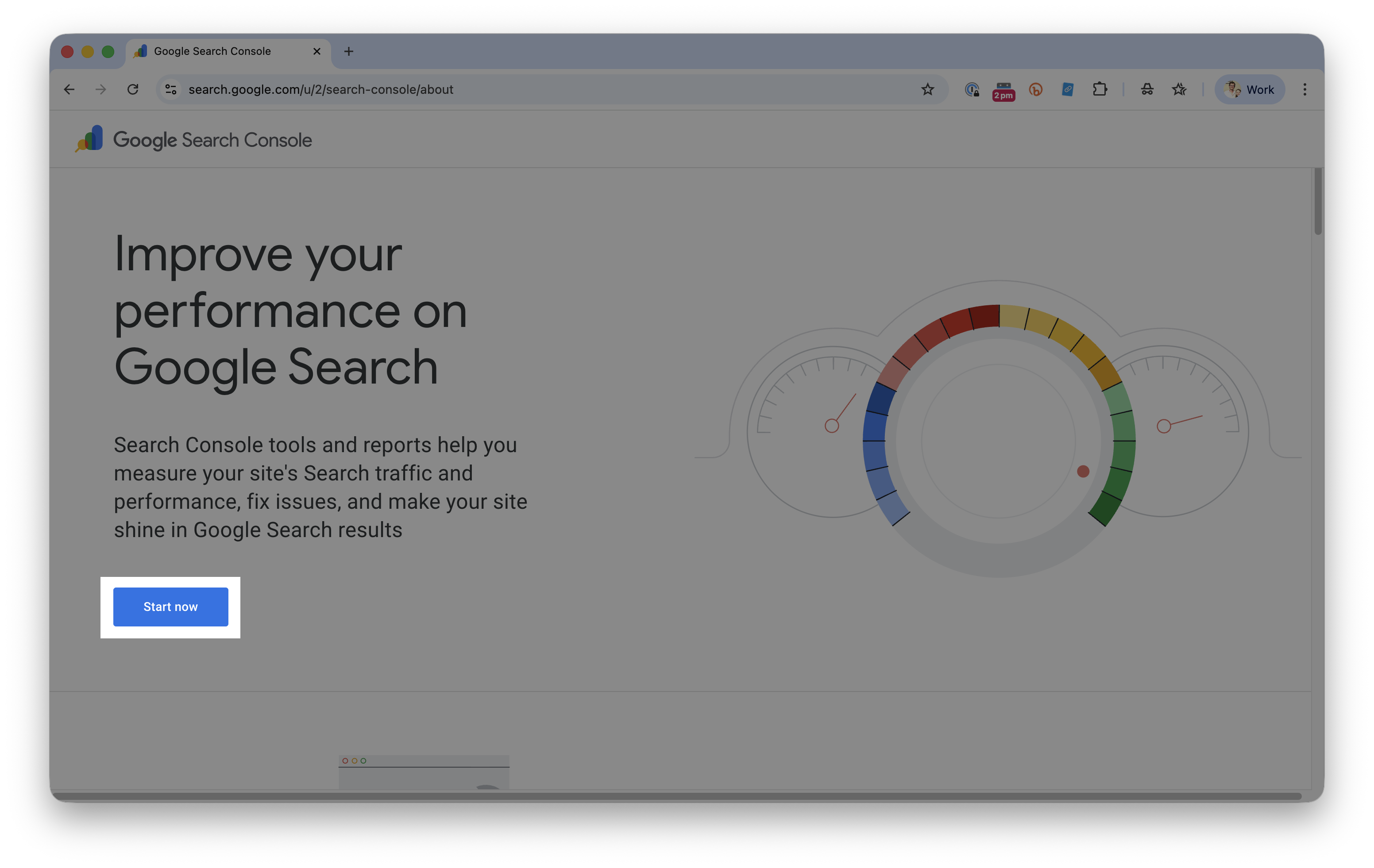Close the Google Search Console tab
1374x868 pixels.
[316, 51]
